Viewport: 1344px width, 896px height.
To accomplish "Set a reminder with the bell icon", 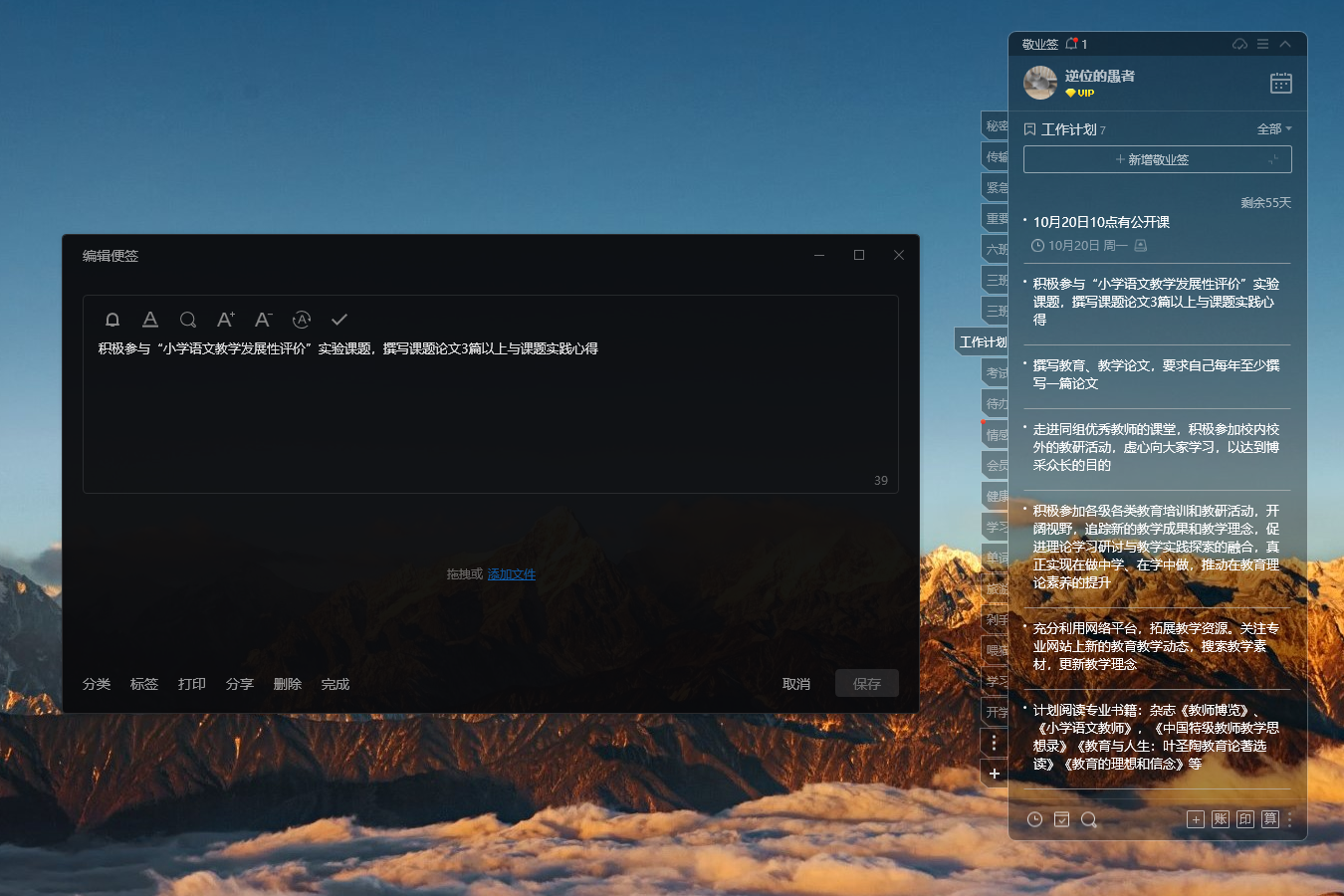I will pos(112,320).
